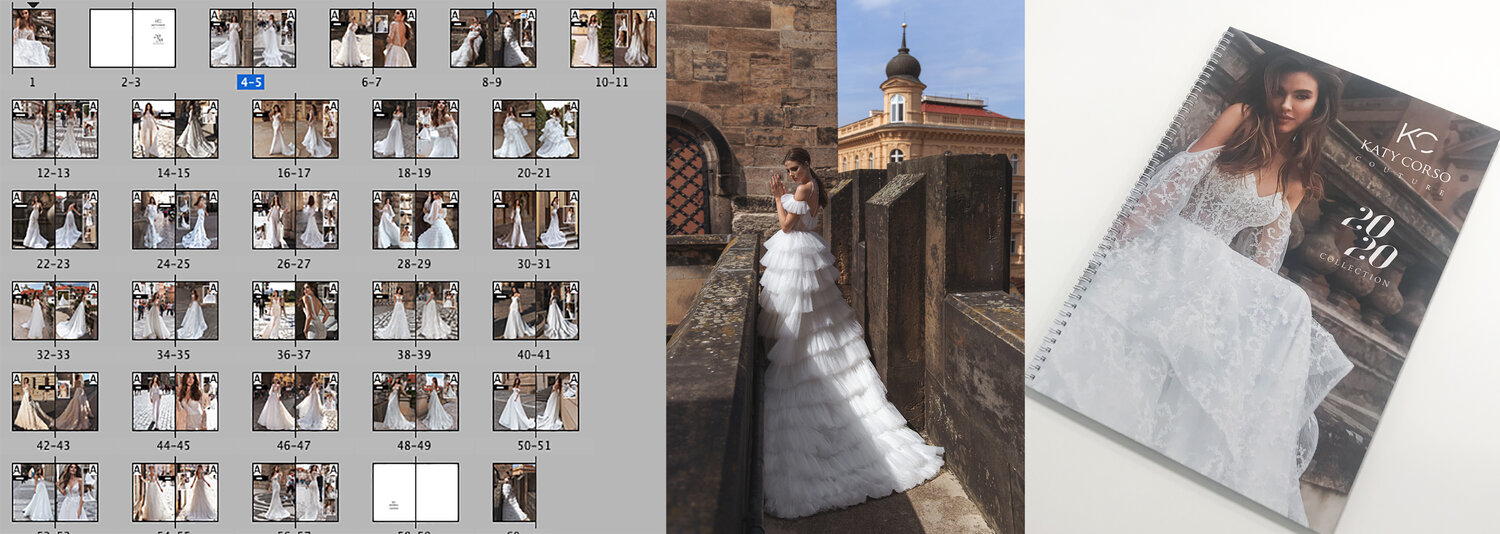The height and width of the screenshot is (534, 1500).
Task: Select the spread 8-9 thumbnail
Action: (x=493, y=39)
